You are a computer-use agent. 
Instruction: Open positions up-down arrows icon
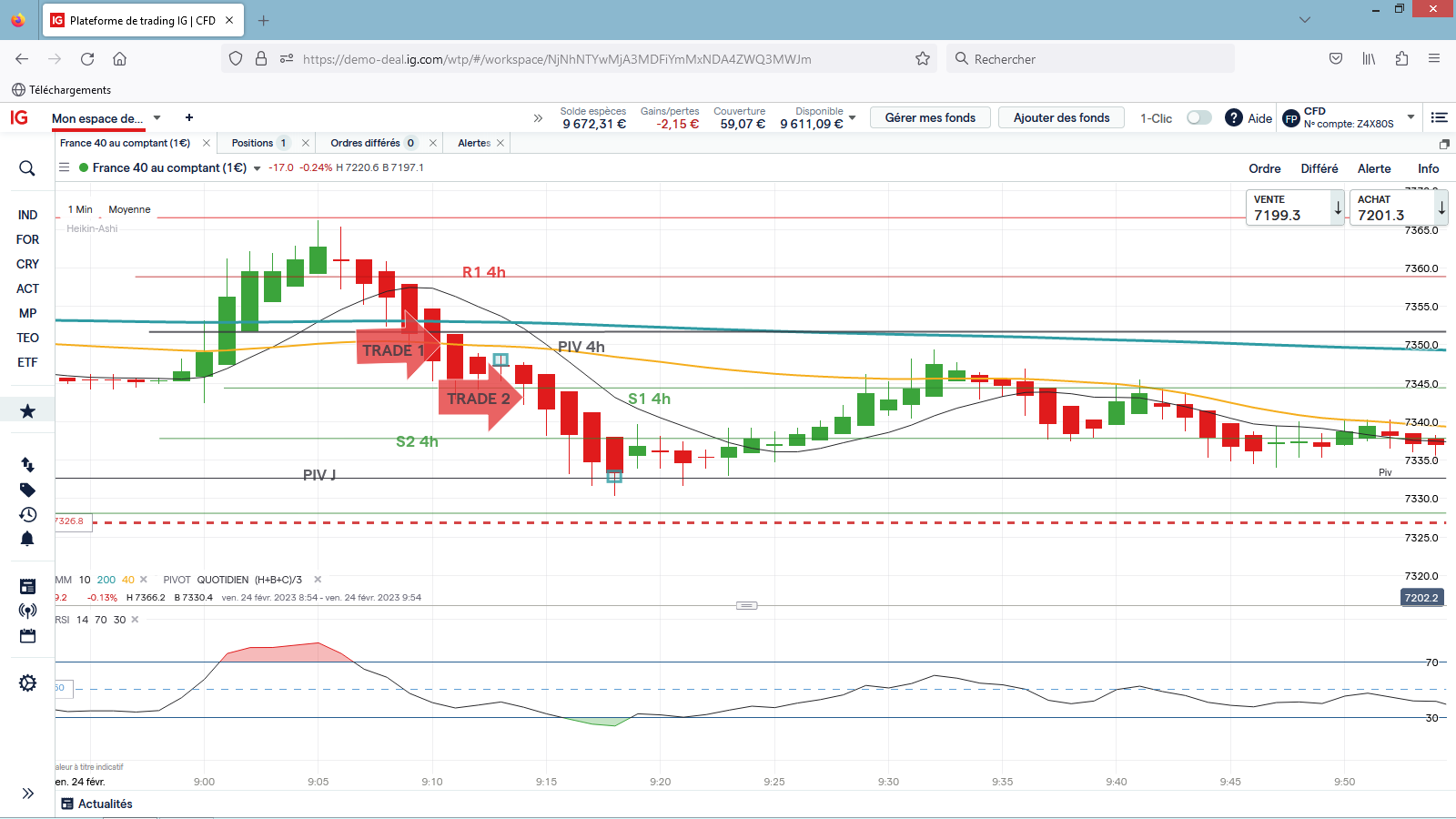[27, 465]
